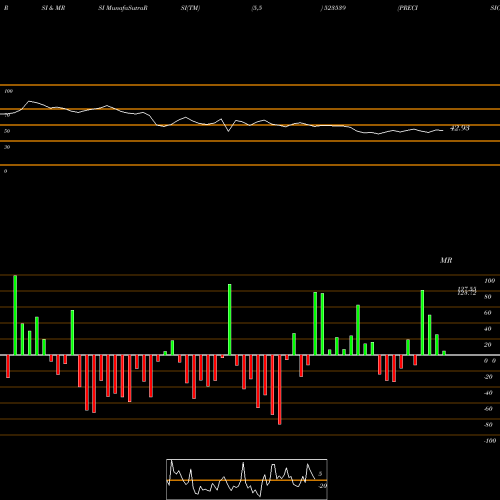Click the MR axis label -60
The width and height of the screenshot is (500, 500).
point(488,409)
